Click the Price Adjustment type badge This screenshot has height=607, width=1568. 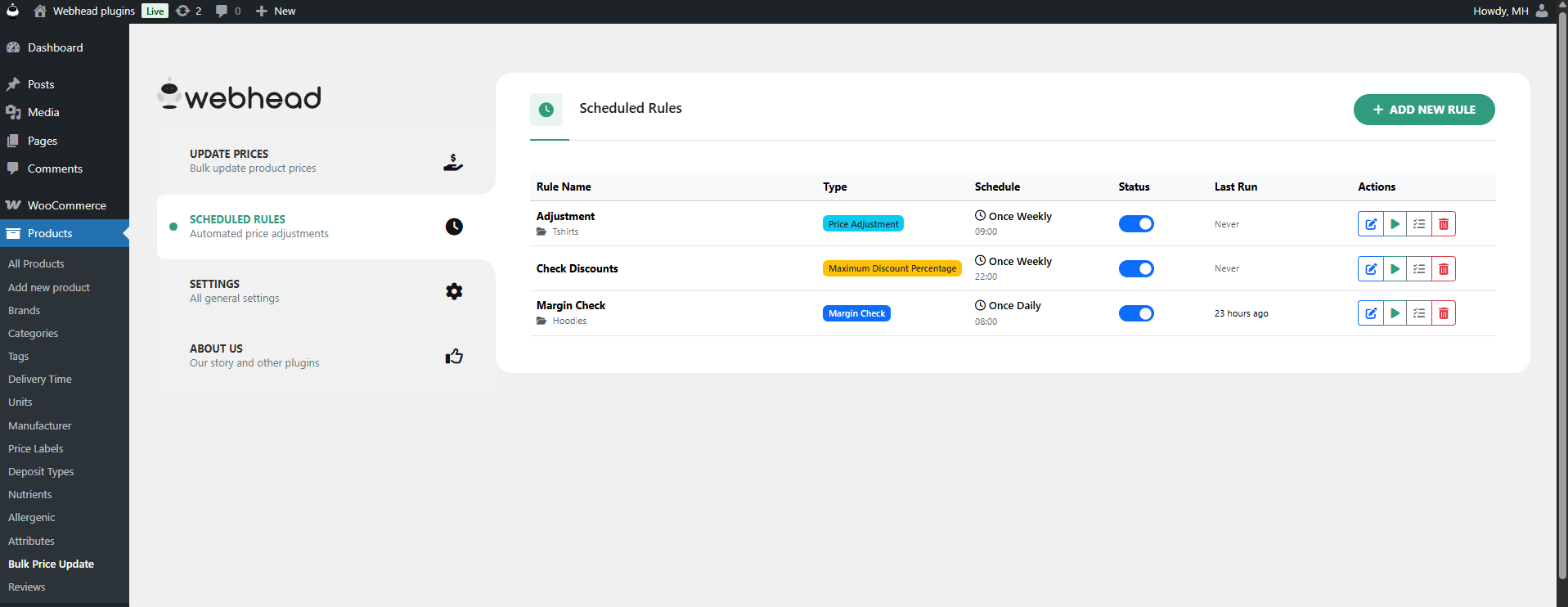[863, 224]
